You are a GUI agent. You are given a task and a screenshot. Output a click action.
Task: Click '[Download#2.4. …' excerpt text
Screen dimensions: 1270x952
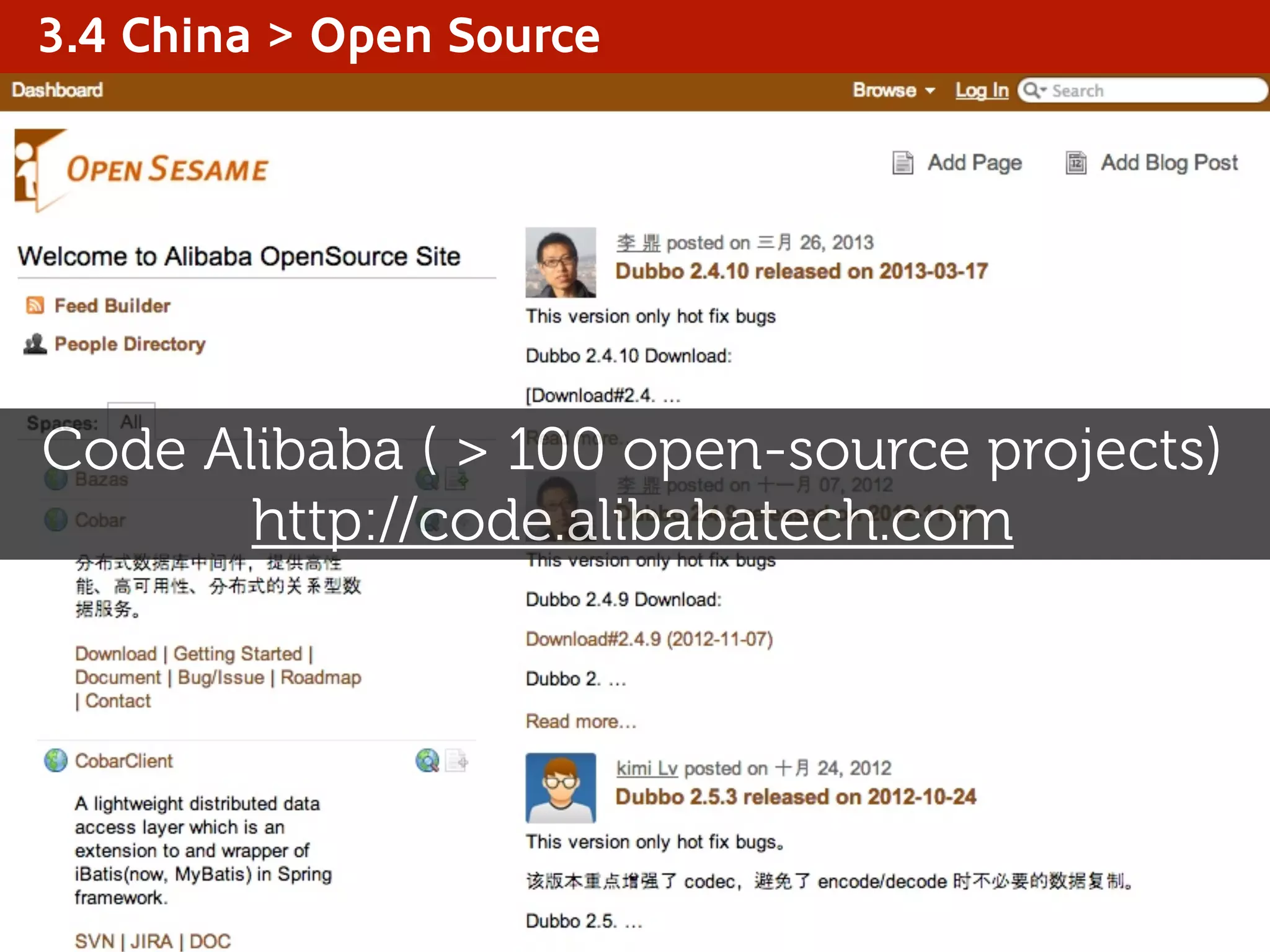point(603,395)
